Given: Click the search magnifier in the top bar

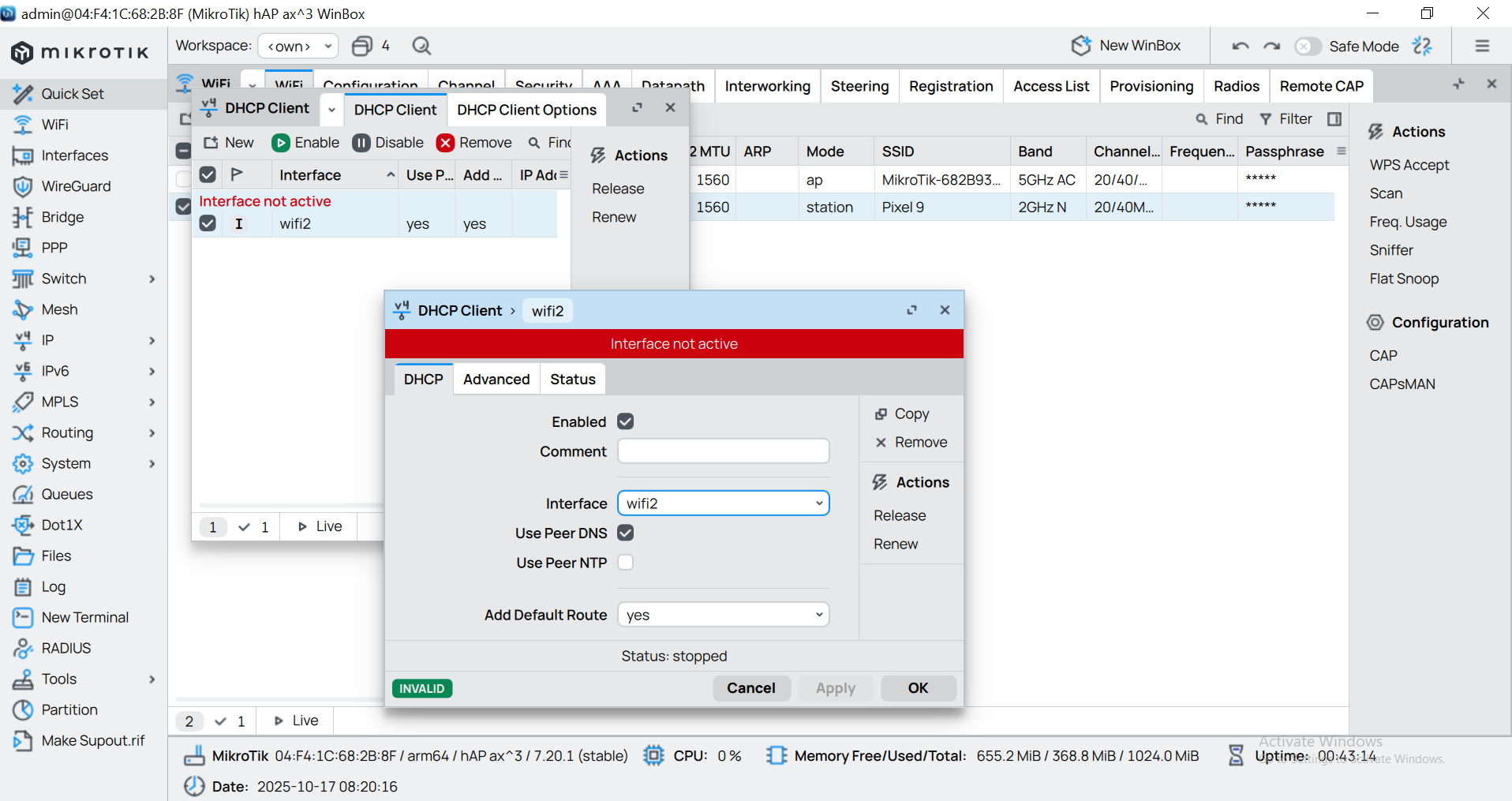Looking at the screenshot, I should coord(421,46).
